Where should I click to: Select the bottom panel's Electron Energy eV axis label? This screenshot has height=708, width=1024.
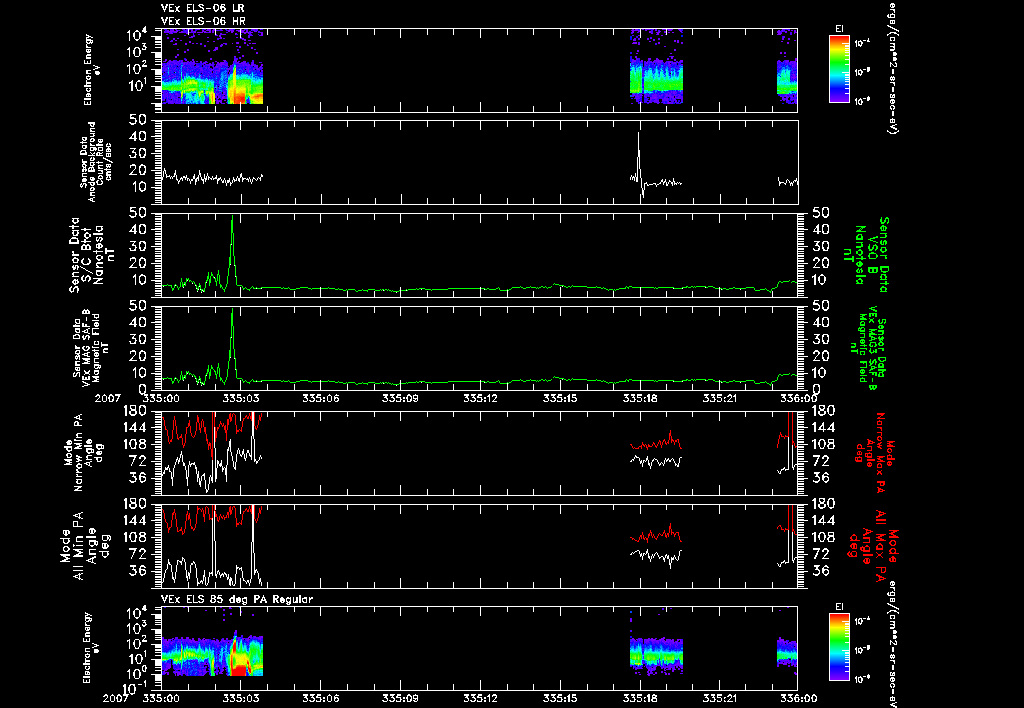click(x=92, y=647)
